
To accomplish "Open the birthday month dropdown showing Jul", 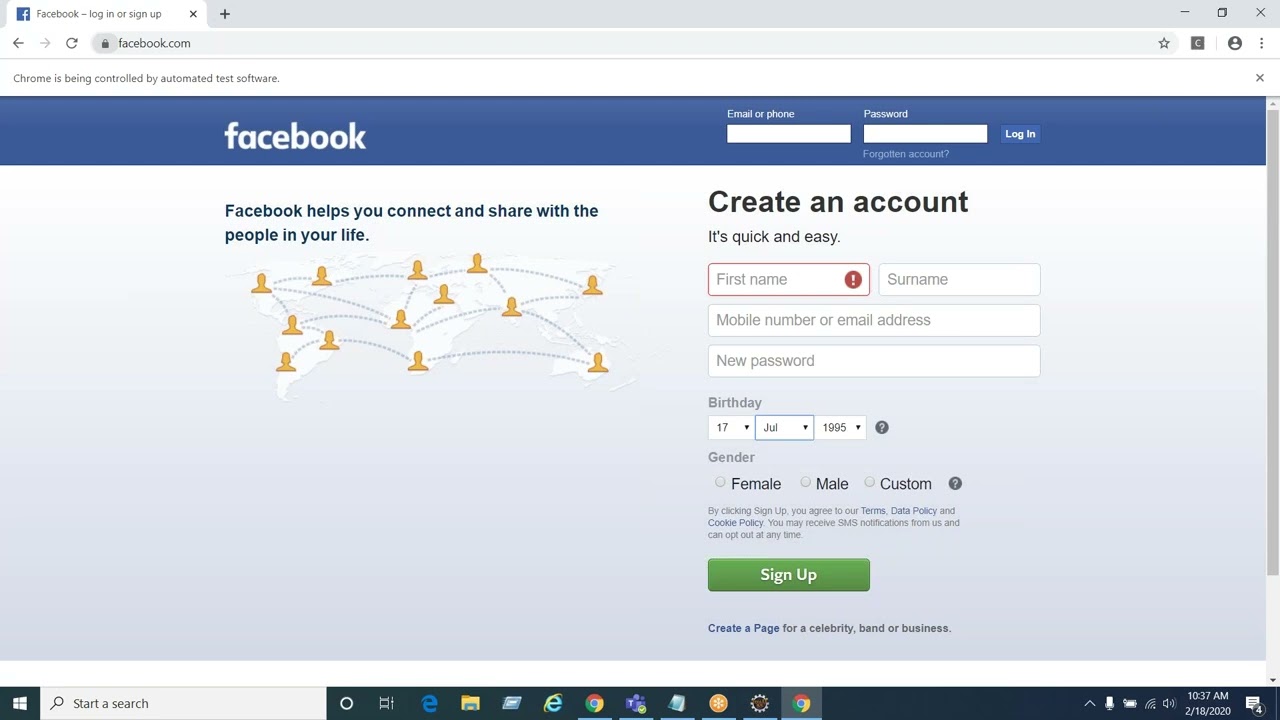I will tap(784, 427).
